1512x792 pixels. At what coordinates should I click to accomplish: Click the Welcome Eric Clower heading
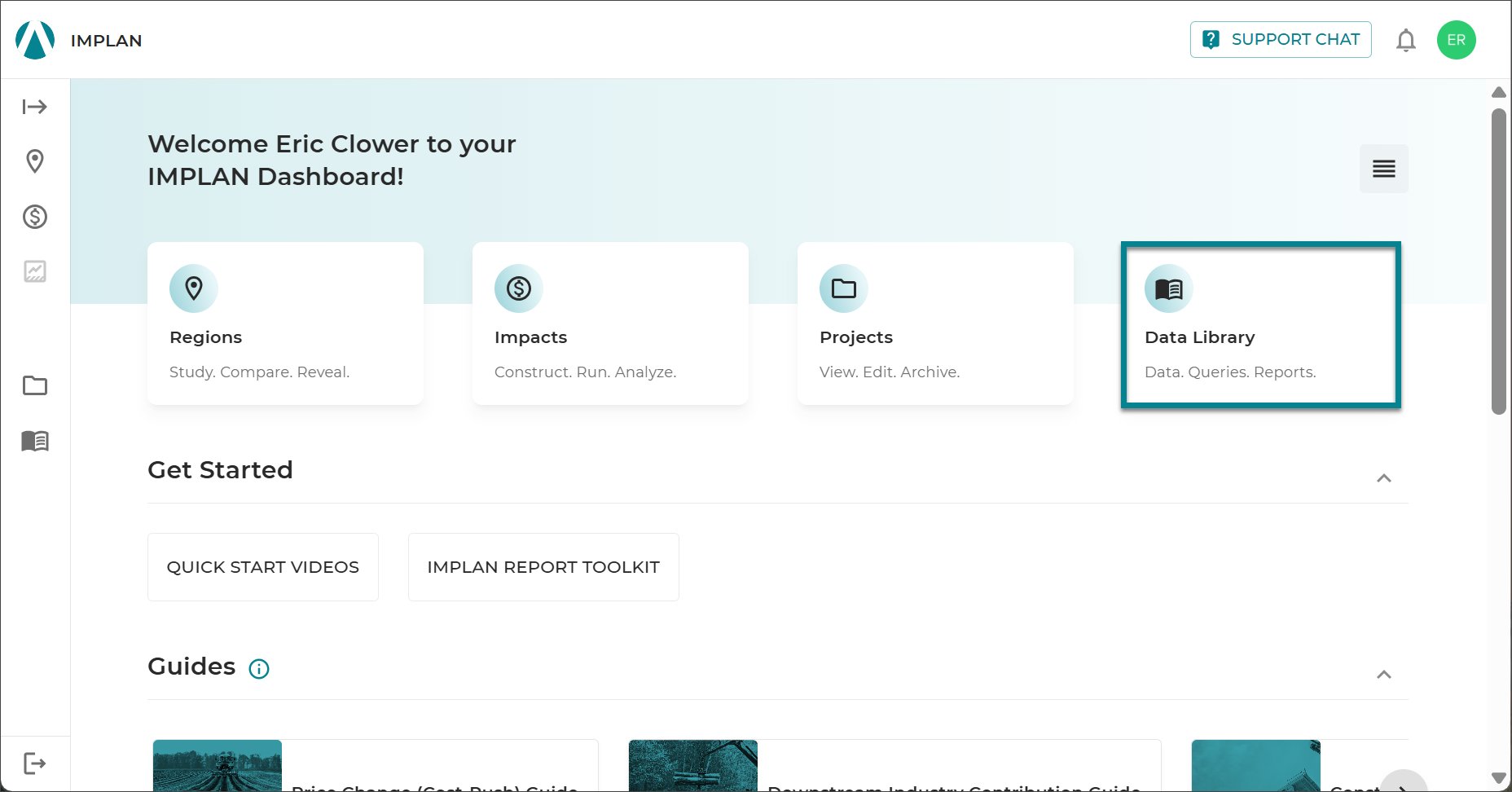[x=332, y=161]
